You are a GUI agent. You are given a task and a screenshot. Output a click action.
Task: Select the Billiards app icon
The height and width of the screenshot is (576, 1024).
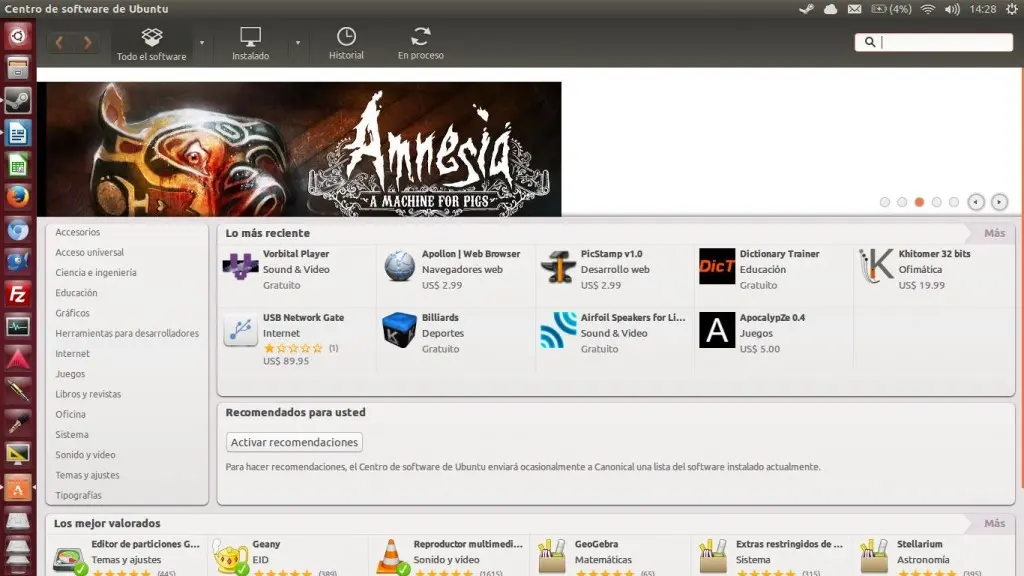coord(400,330)
